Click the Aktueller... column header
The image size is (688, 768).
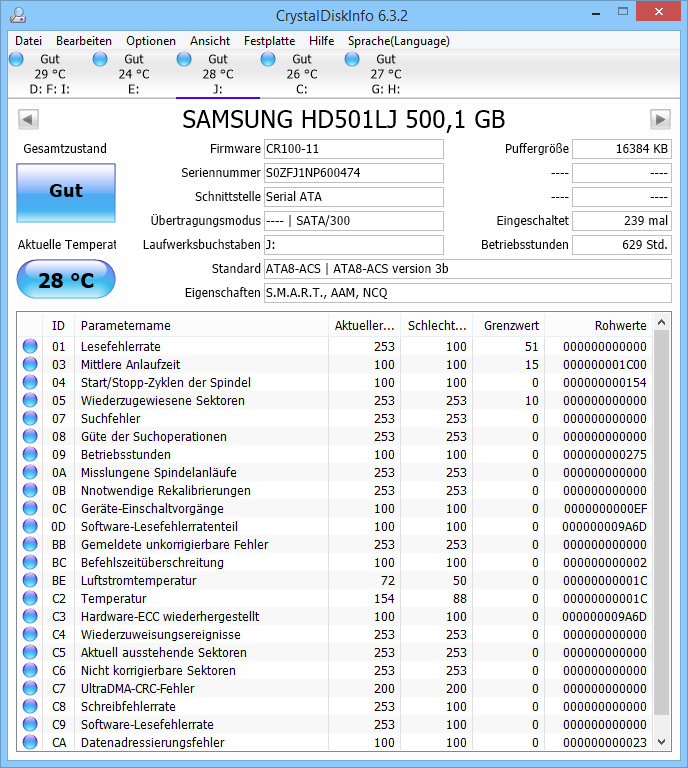pyautogui.click(x=364, y=325)
